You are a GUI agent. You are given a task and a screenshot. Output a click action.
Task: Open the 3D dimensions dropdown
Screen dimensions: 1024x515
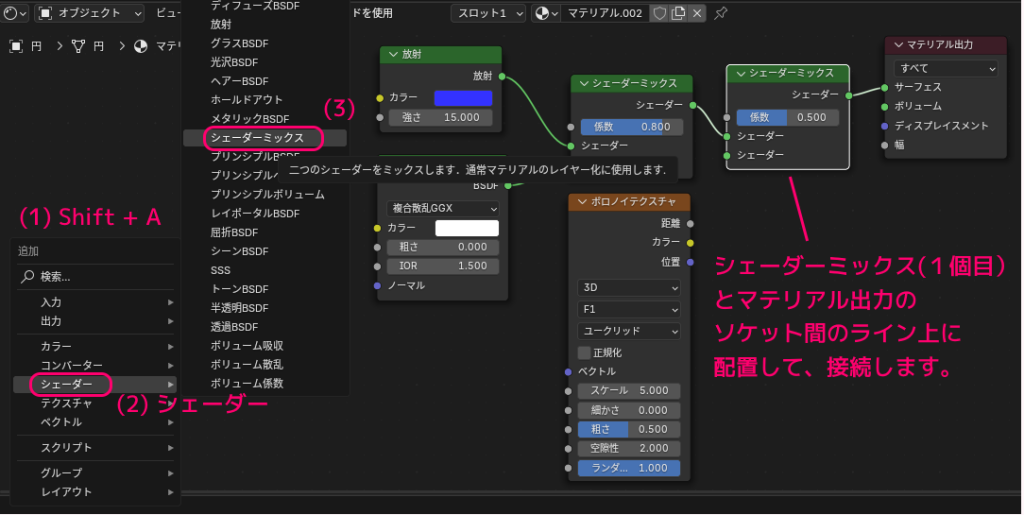pos(628,288)
